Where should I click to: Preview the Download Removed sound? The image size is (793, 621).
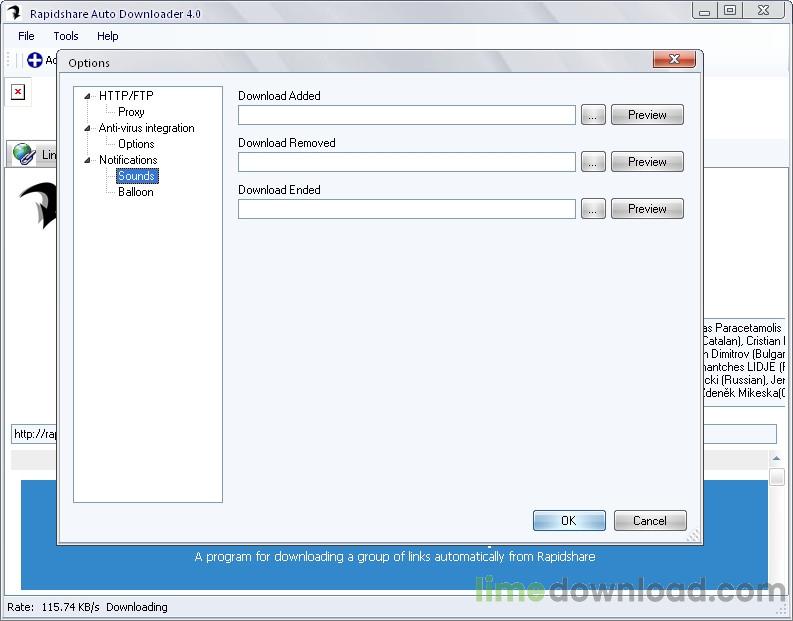click(x=647, y=162)
